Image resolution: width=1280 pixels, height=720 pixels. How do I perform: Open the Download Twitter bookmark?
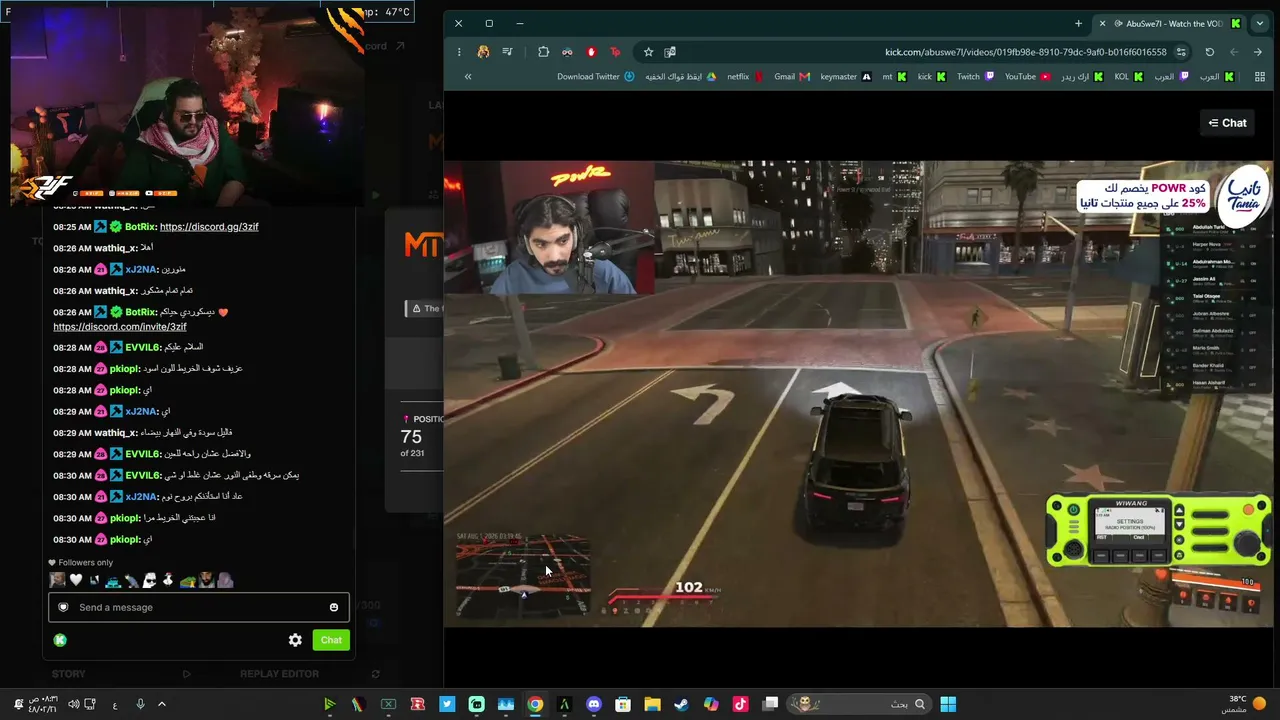(595, 77)
